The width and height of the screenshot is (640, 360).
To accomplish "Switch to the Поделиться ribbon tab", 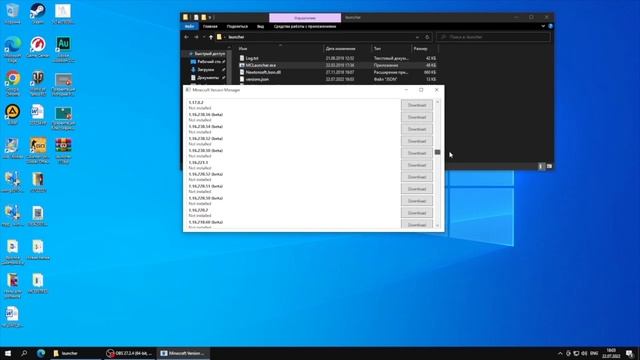I will [237, 26].
